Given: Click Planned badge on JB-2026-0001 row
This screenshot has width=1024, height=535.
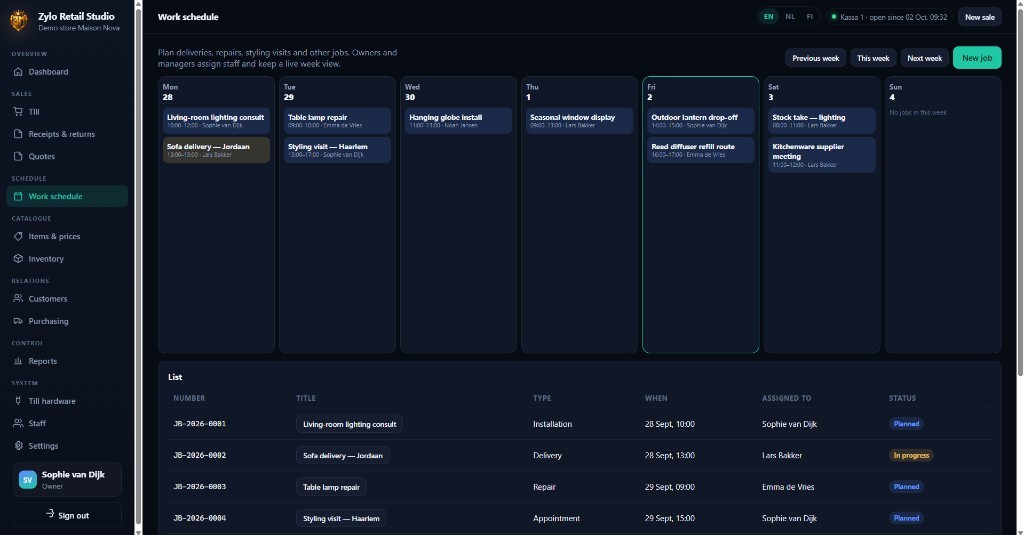Looking at the screenshot, I should [906, 424].
